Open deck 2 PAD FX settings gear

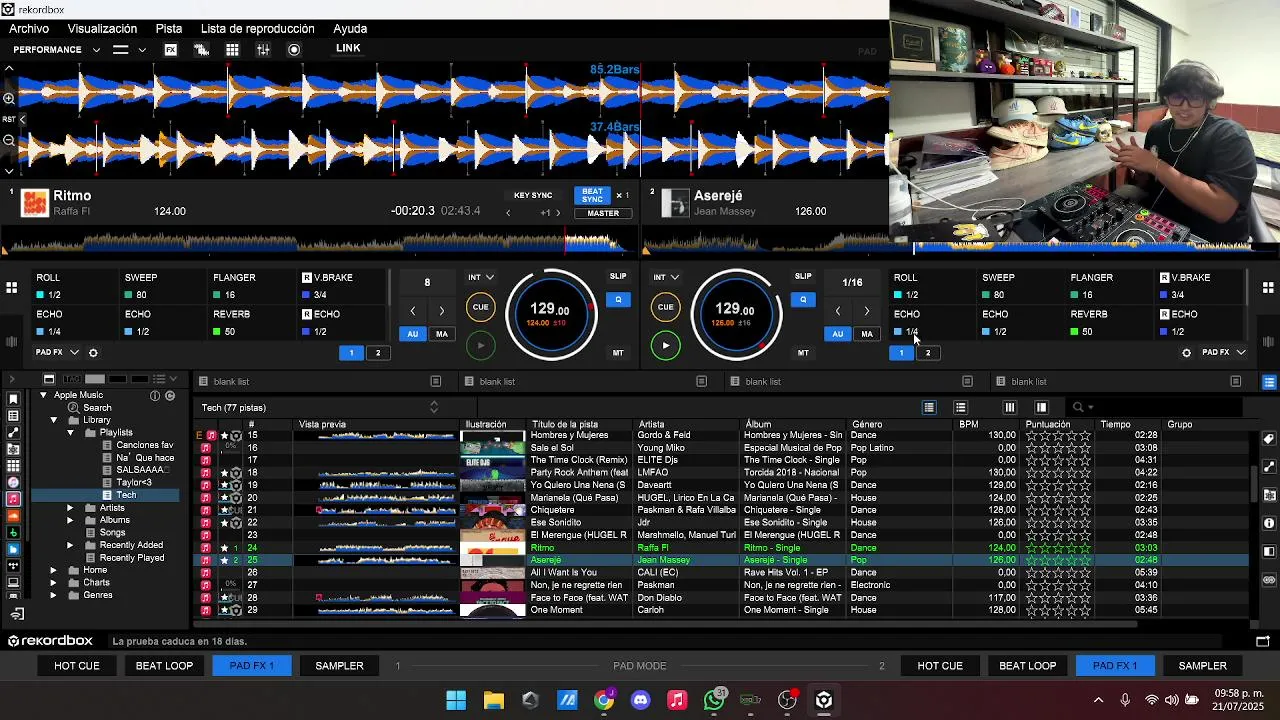pos(1187,353)
